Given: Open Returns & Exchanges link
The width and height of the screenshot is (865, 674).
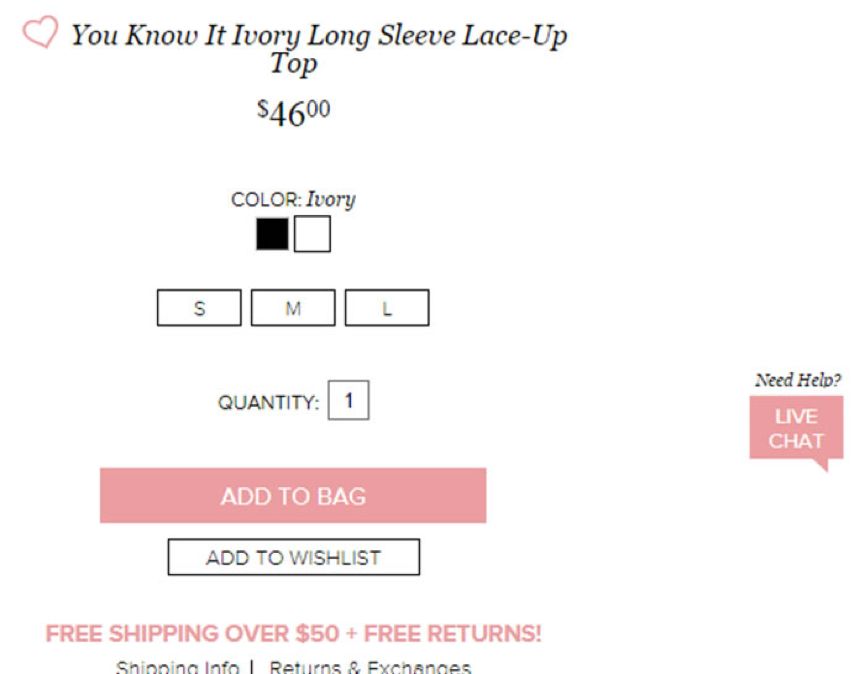Looking at the screenshot, I should coord(370,666).
